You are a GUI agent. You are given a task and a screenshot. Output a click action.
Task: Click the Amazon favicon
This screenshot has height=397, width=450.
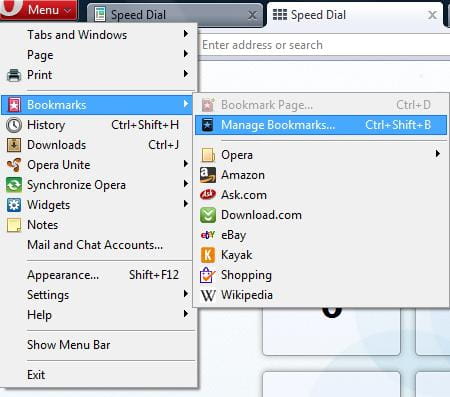pyautogui.click(x=208, y=175)
